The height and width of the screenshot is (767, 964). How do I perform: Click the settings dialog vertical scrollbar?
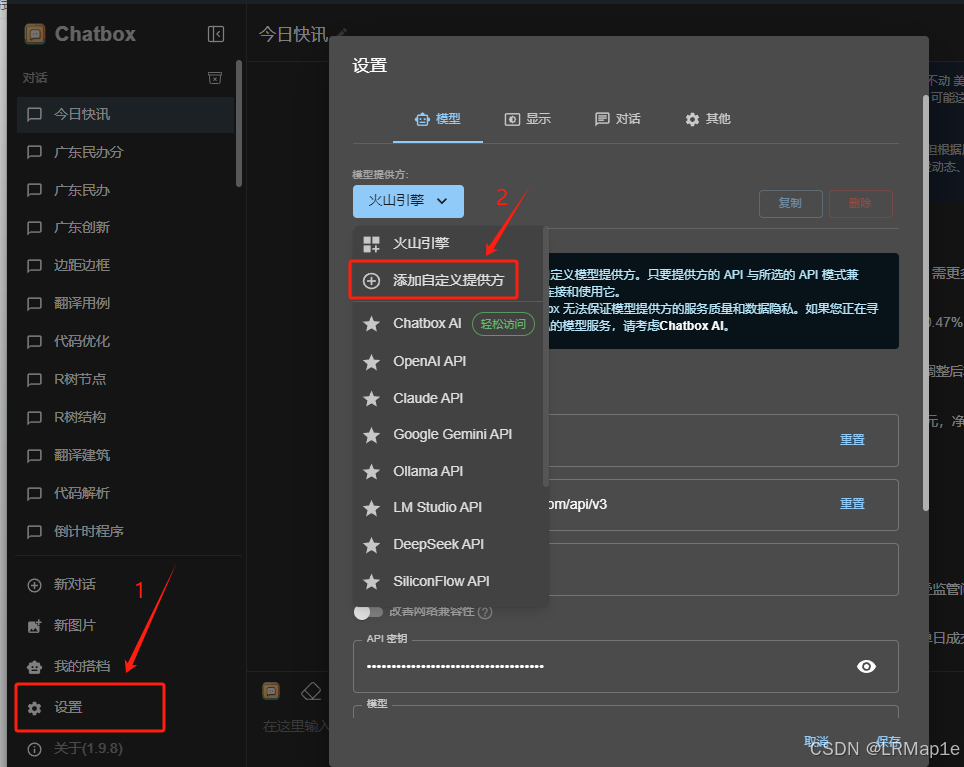pyautogui.click(x=925, y=302)
